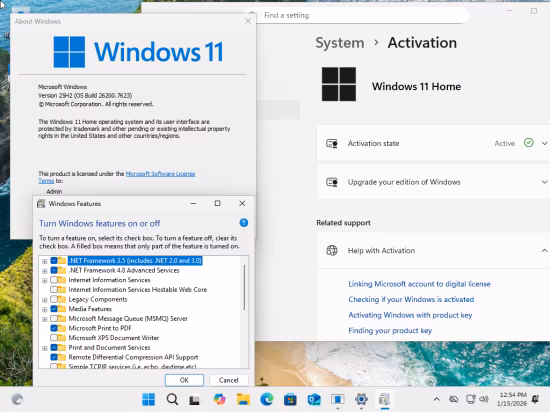This screenshot has width=550, height=412.
Task: Expand the Activation state section
Action: 544,143
